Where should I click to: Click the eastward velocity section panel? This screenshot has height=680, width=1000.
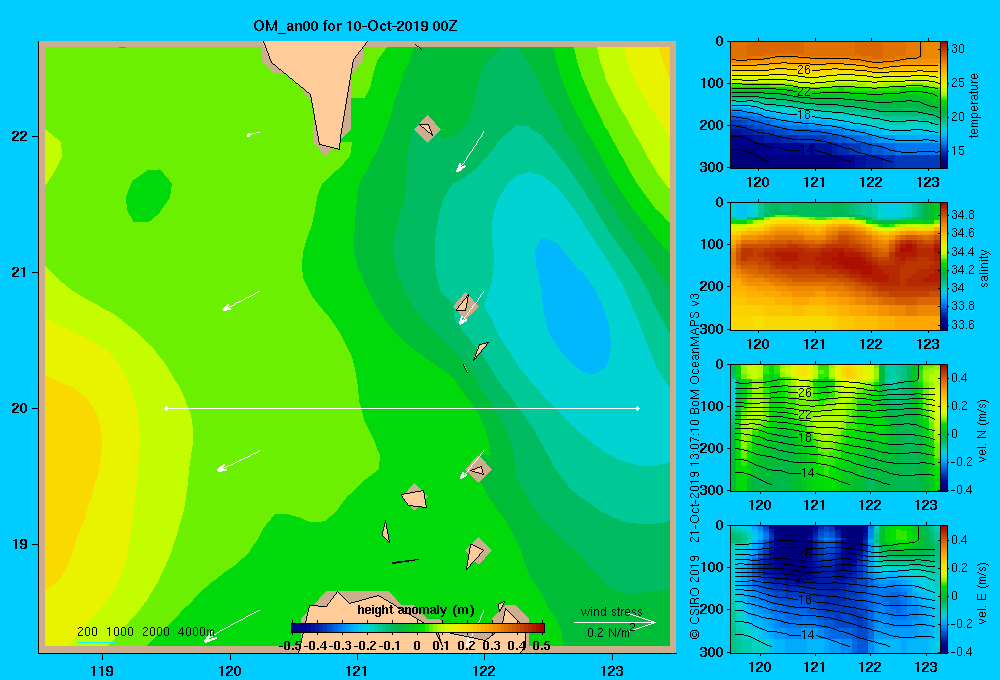point(834,589)
